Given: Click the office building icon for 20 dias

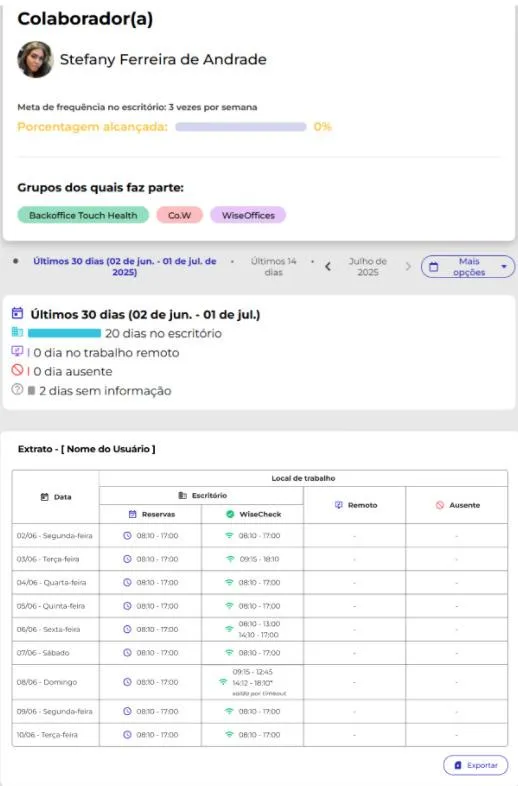Looking at the screenshot, I should 18,332.
